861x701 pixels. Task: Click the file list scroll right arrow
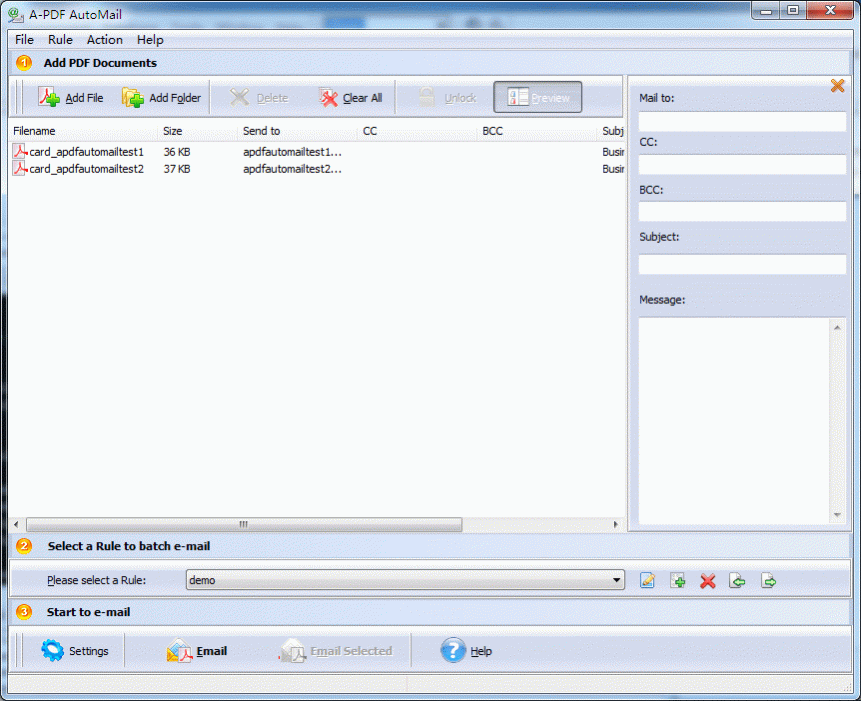pyautogui.click(x=616, y=524)
